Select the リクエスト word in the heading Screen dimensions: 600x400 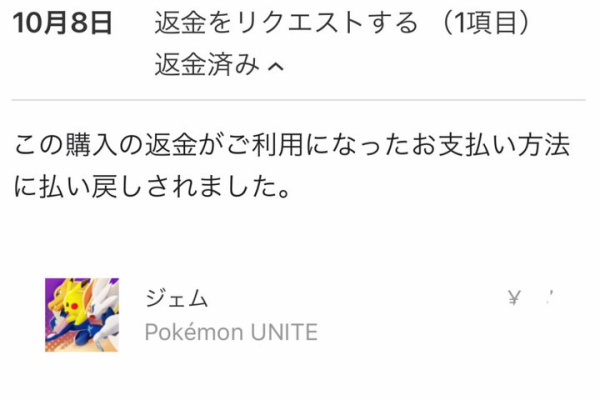coord(300,23)
